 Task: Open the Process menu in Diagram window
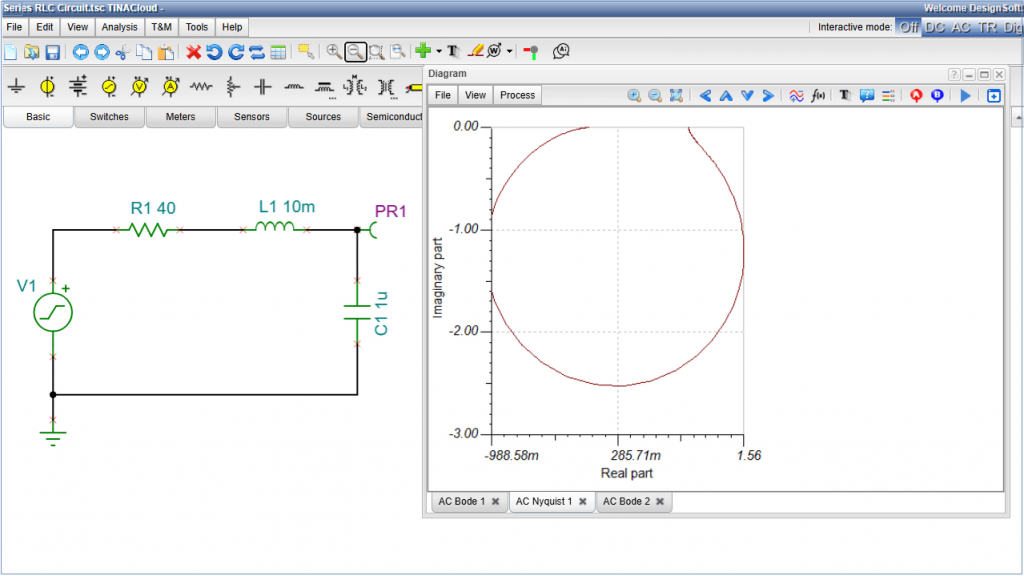tap(517, 95)
